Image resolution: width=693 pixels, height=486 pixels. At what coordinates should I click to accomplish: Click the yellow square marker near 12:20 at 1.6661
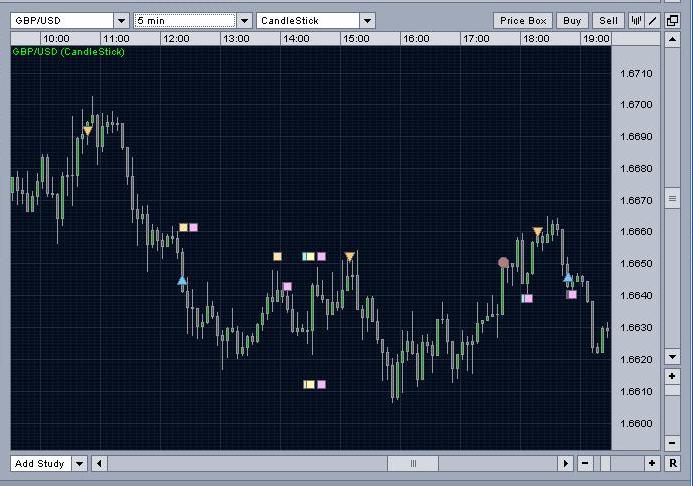click(x=183, y=228)
